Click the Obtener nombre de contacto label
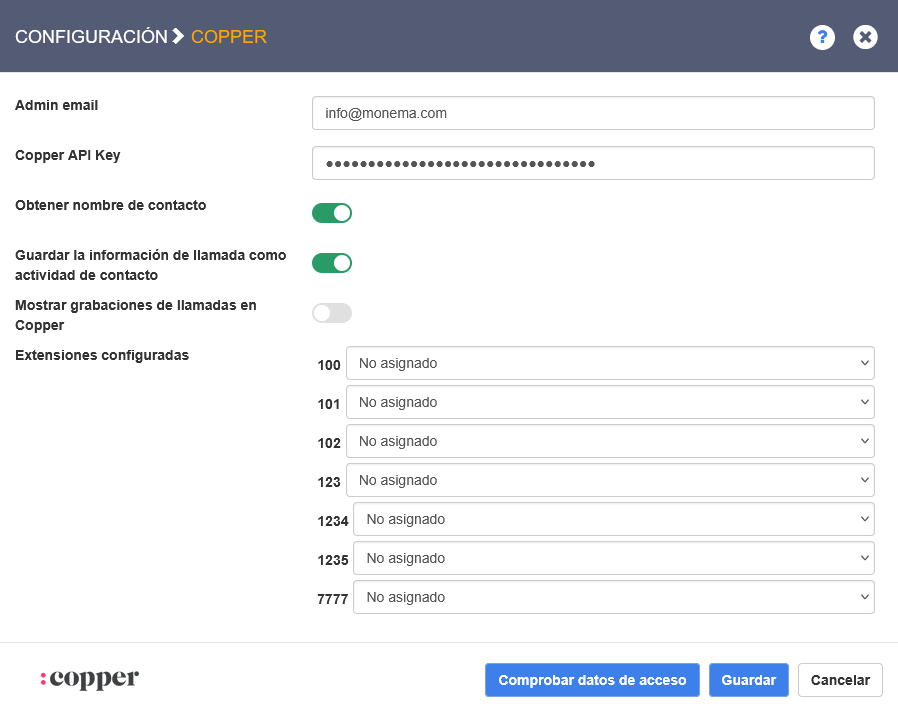Image resolution: width=898 pixels, height=718 pixels. [x=111, y=205]
